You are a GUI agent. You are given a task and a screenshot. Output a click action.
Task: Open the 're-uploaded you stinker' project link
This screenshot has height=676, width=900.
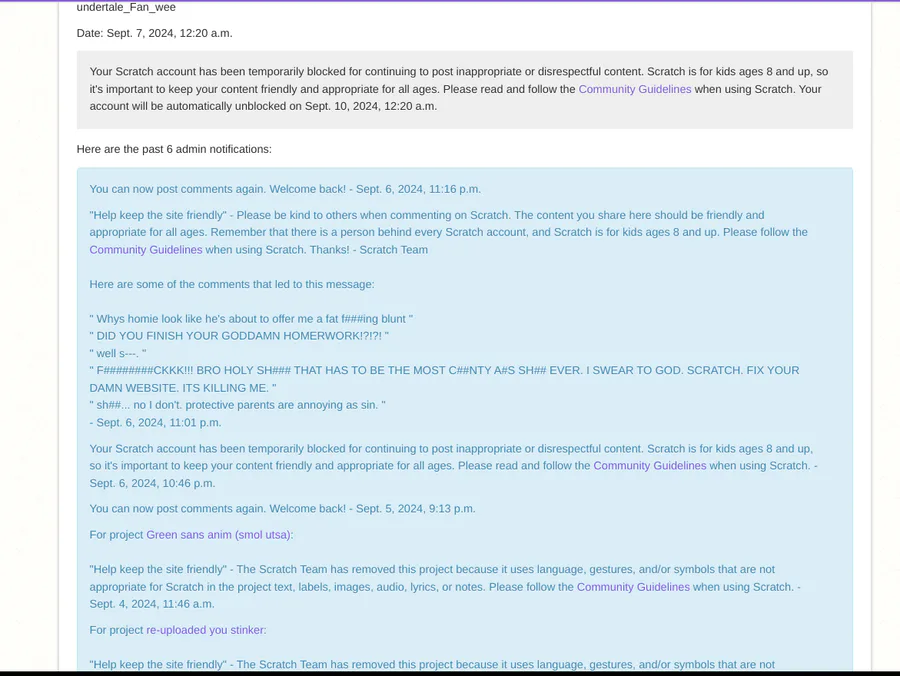(205, 630)
